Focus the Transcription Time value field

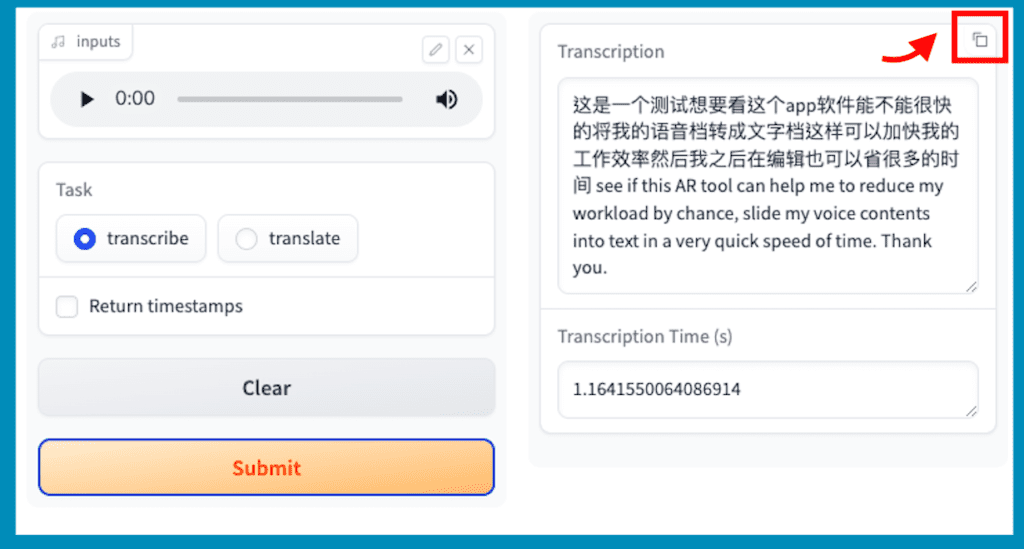coord(767,389)
